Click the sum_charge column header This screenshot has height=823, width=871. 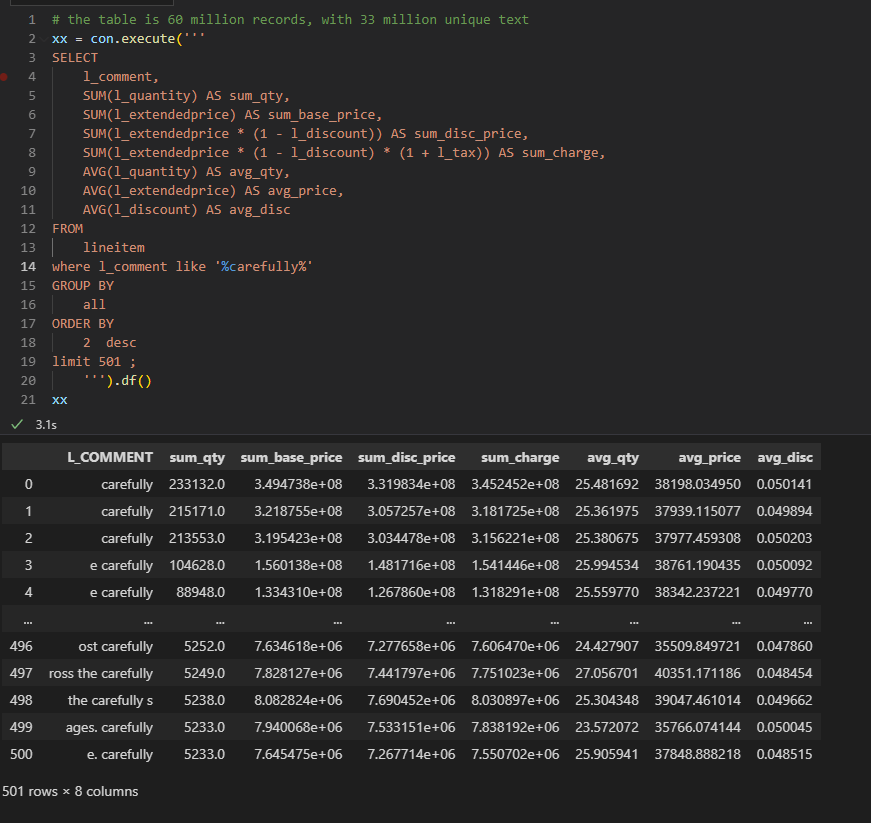coord(519,457)
